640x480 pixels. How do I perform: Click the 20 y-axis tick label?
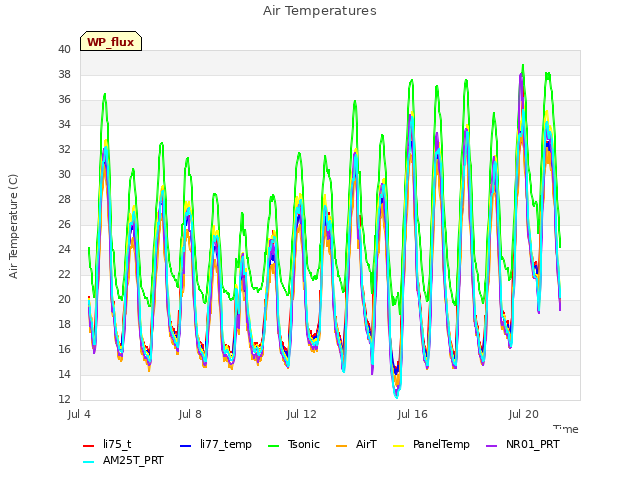64,299
